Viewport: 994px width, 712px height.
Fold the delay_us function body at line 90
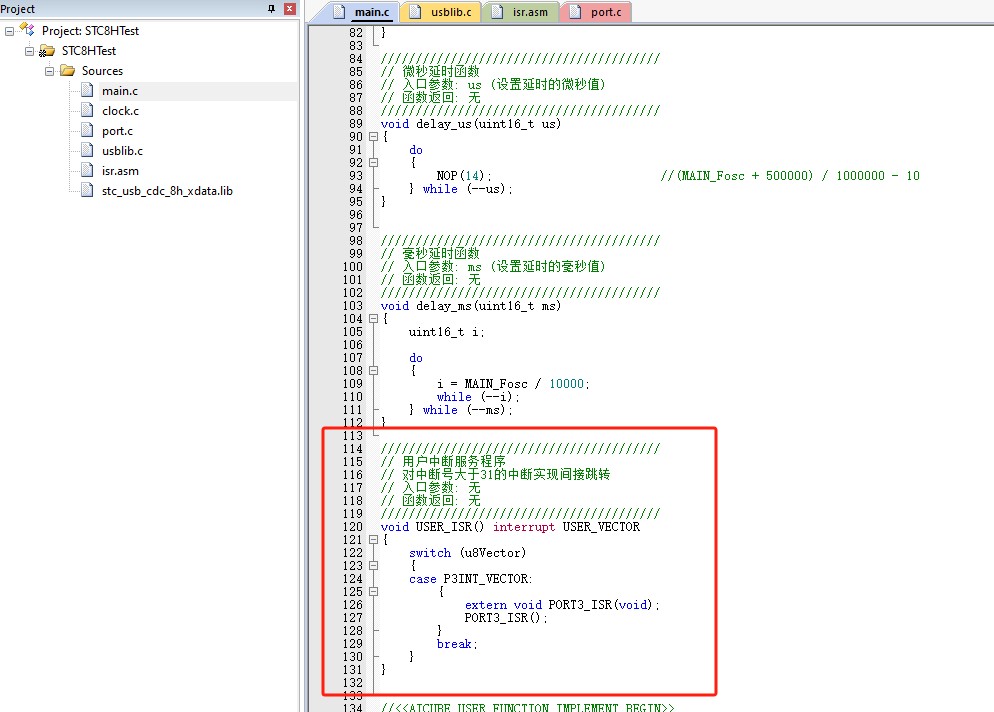point(373,137)
